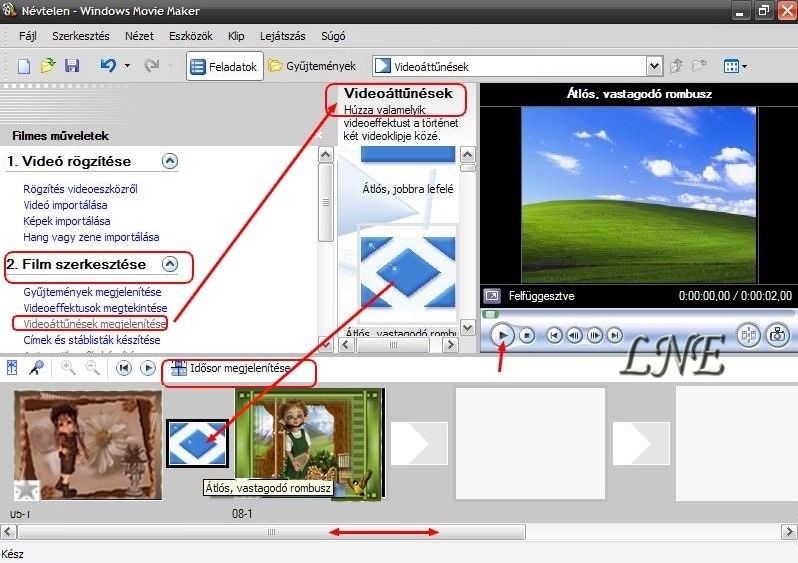Click Gyűjtemények megjelenítése link

click(92, 292)
